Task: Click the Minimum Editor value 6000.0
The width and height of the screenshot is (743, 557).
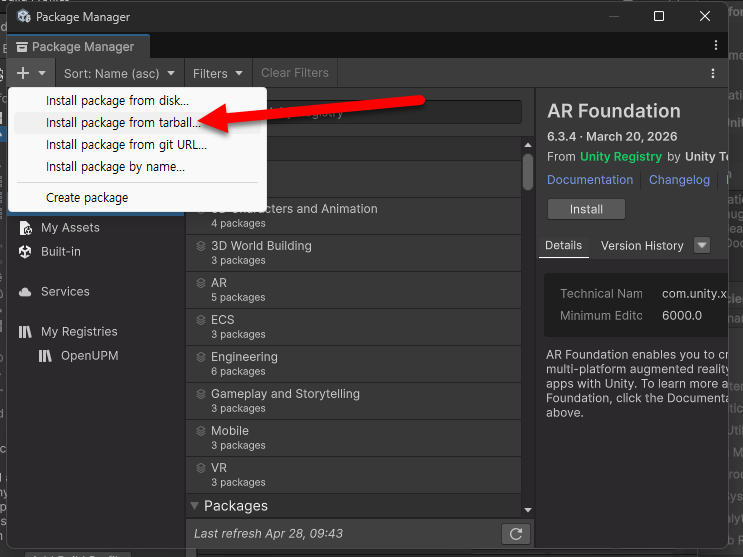Action: coord(682,316)
